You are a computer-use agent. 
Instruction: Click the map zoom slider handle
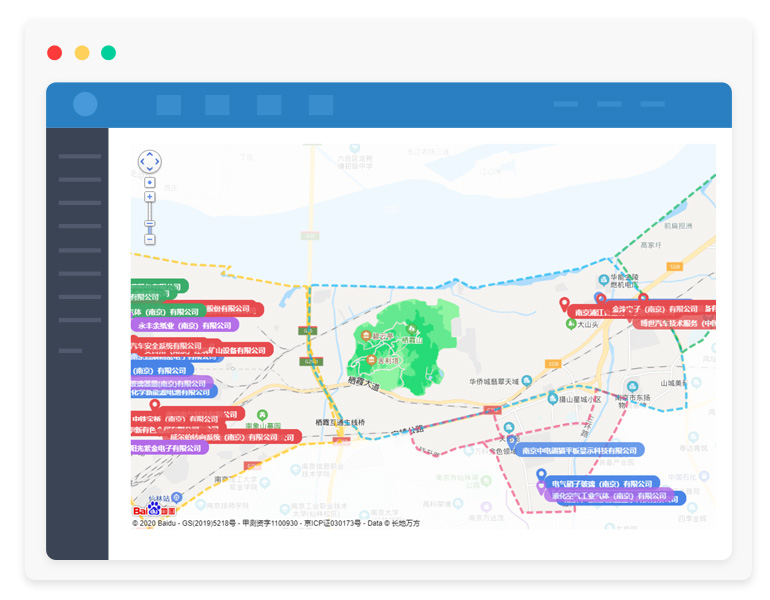(x=150, y=224)
